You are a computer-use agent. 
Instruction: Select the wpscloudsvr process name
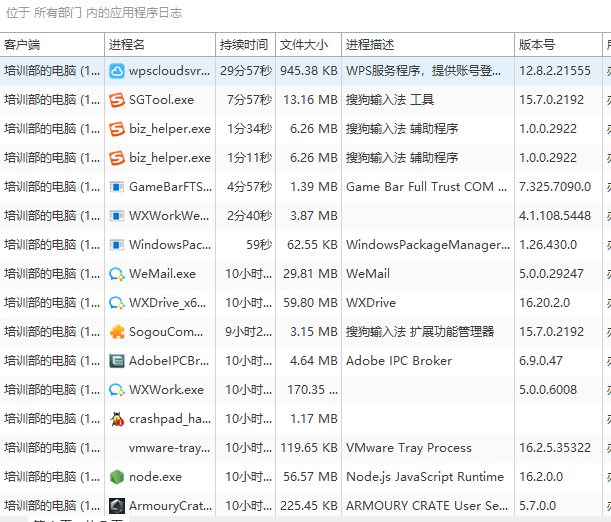pos(170,71)
